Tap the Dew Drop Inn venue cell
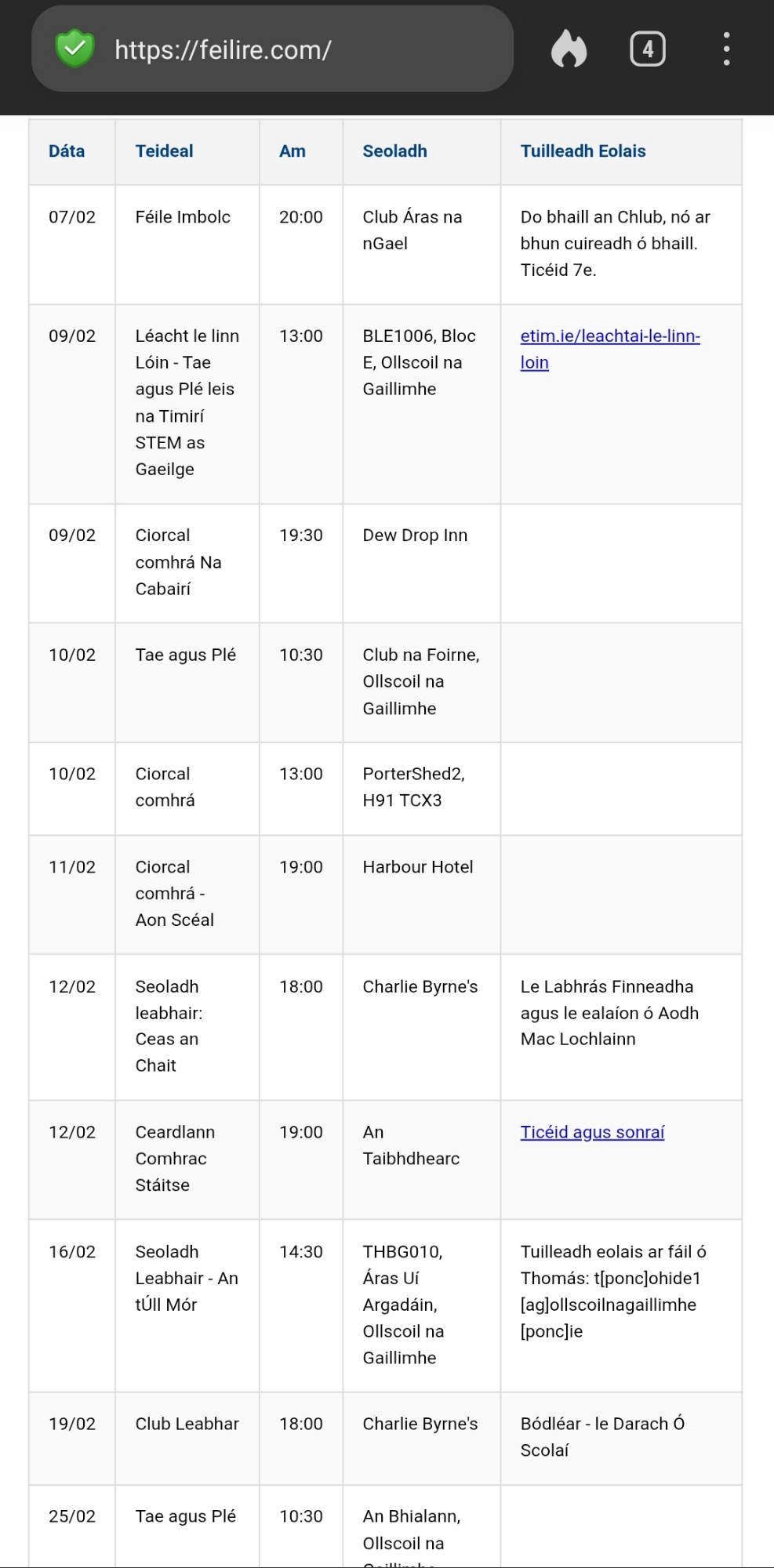This screenshot has width=774, height=1568. click(x=415, y=535)
